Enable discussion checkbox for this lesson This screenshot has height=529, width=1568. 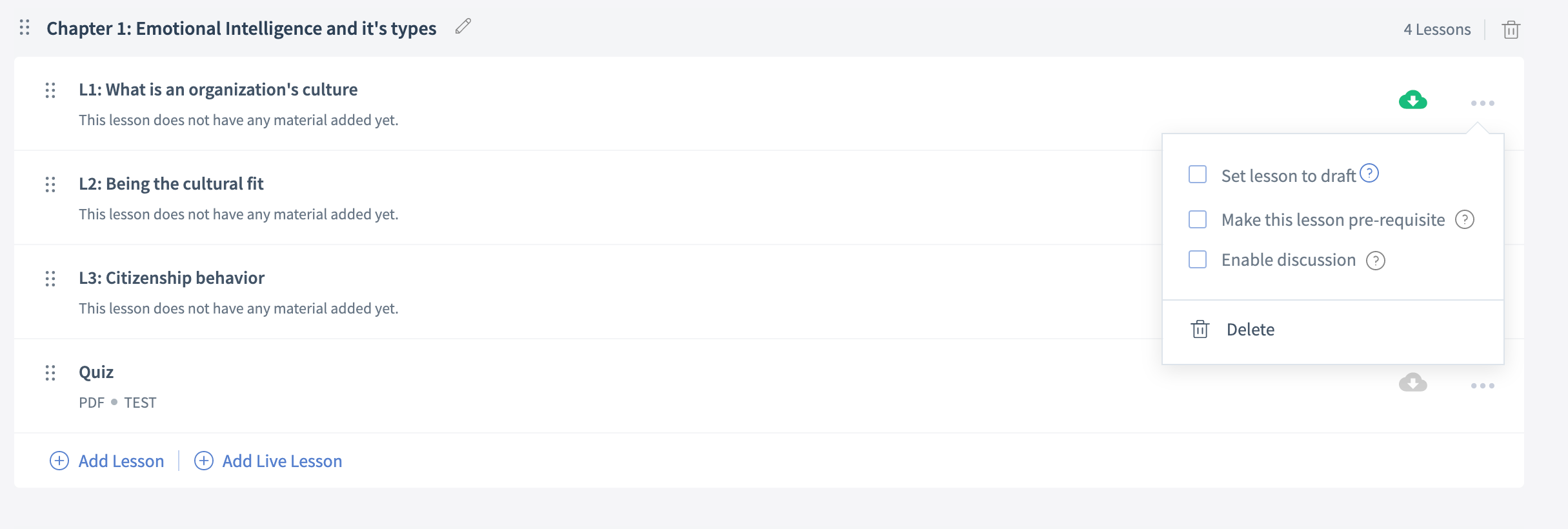point(1198,259)
